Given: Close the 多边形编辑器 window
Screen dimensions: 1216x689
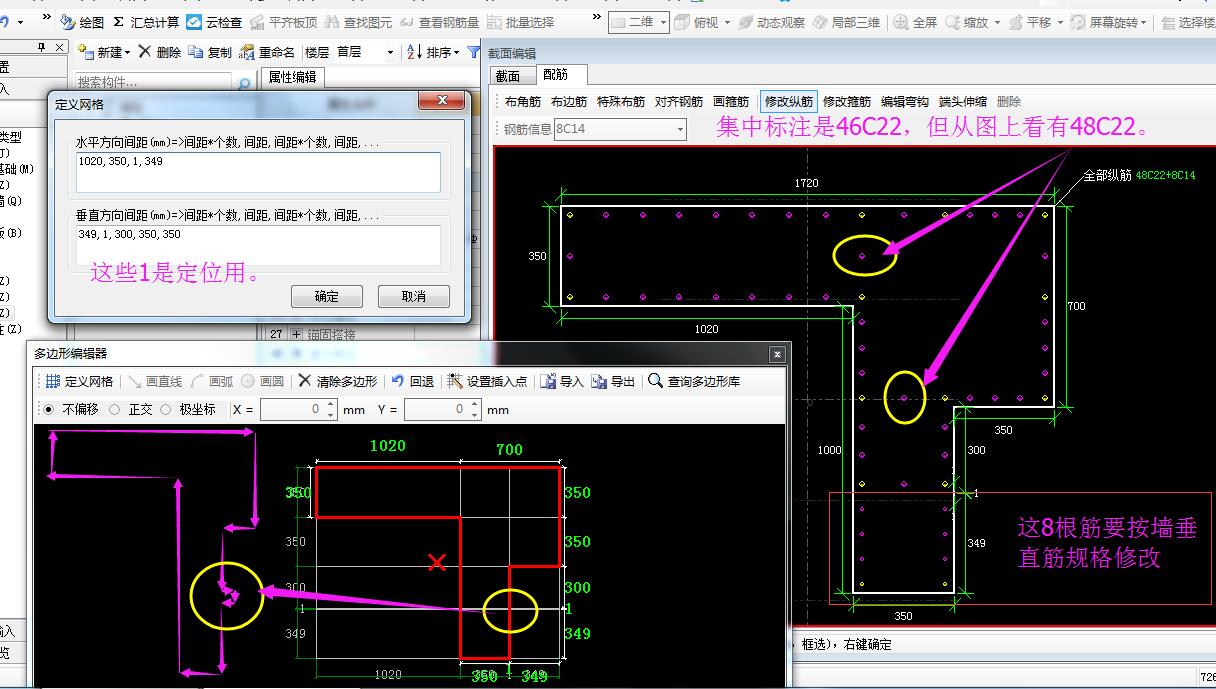Looking at the screenshot, I should 777,354.
